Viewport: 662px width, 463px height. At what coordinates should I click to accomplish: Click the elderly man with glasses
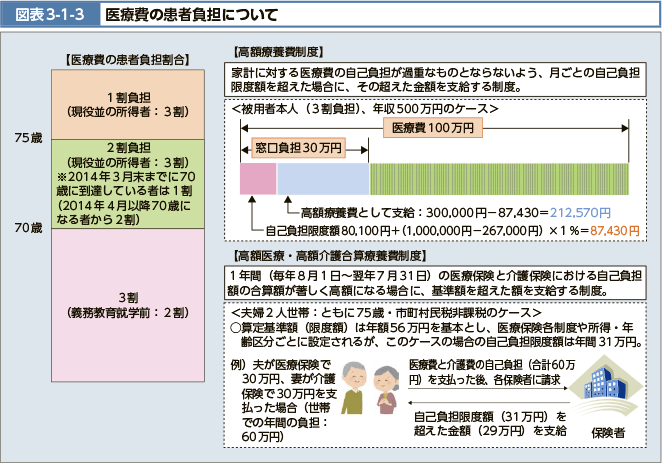point(354,388)
